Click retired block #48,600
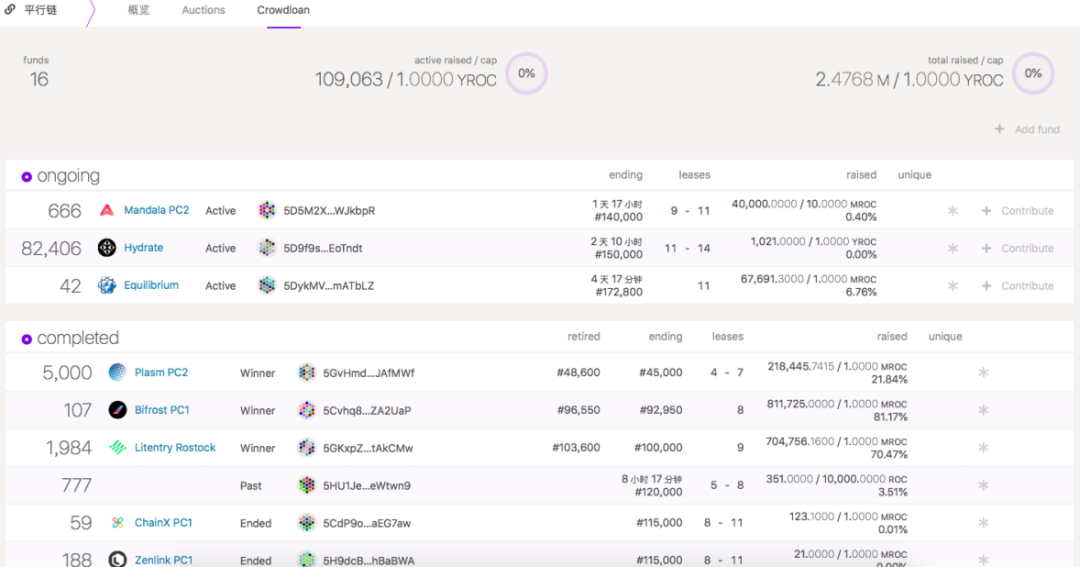Screen dimensions: 1080x567 click(x=578, y=372)
